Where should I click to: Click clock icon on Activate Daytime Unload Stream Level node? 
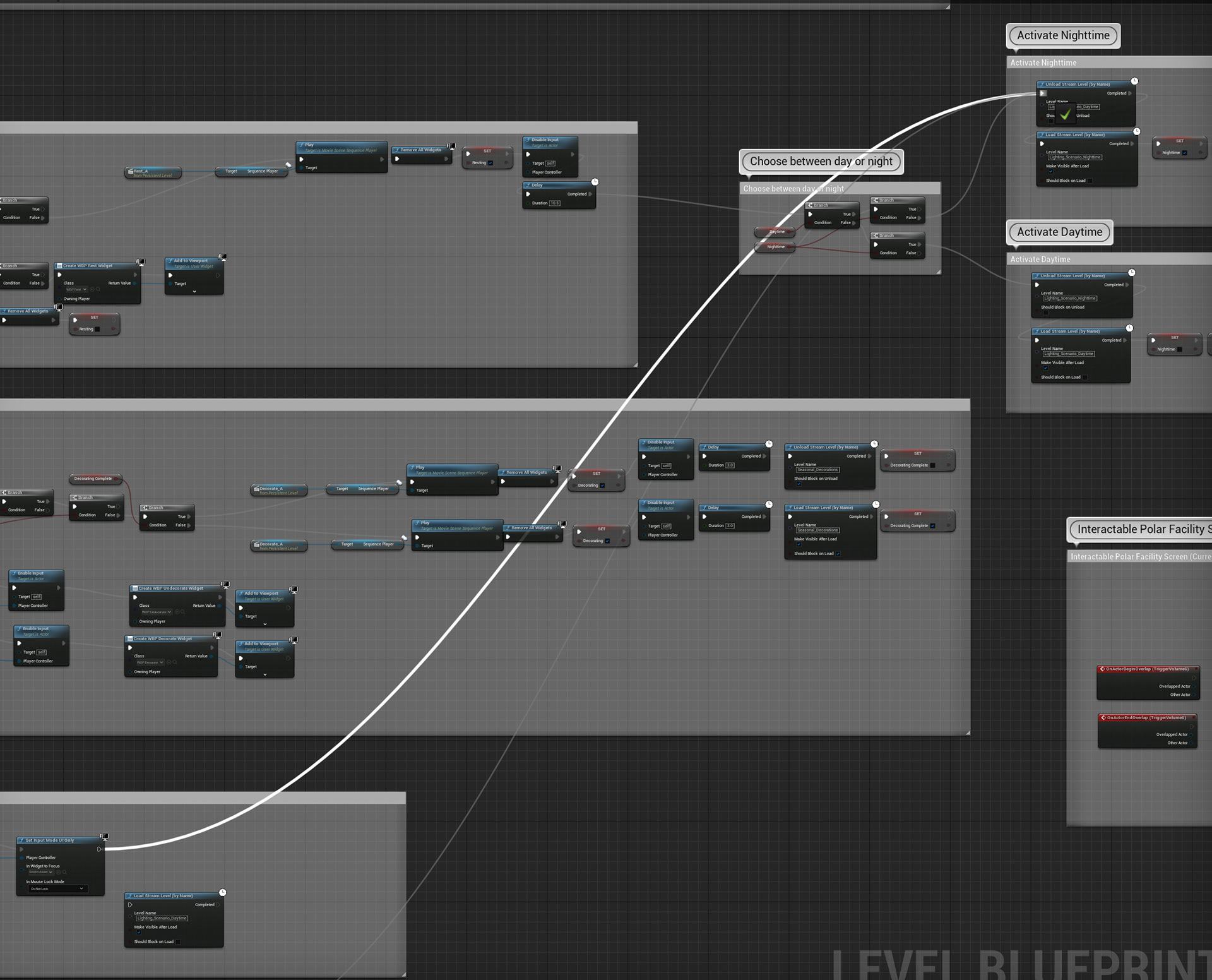point(1132,273)
